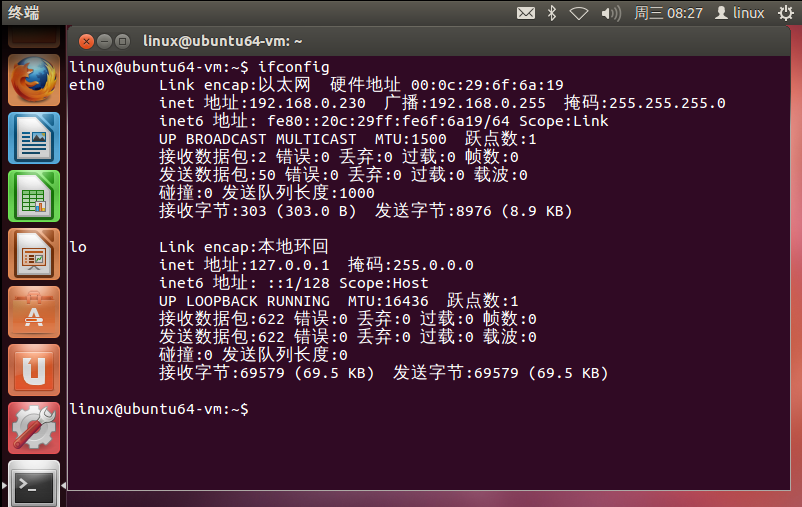Image resolution: width=802 pixels, height=507 pixels.
Task: Click the loopback address 127.0.0.1
Action: click(289, 265)
